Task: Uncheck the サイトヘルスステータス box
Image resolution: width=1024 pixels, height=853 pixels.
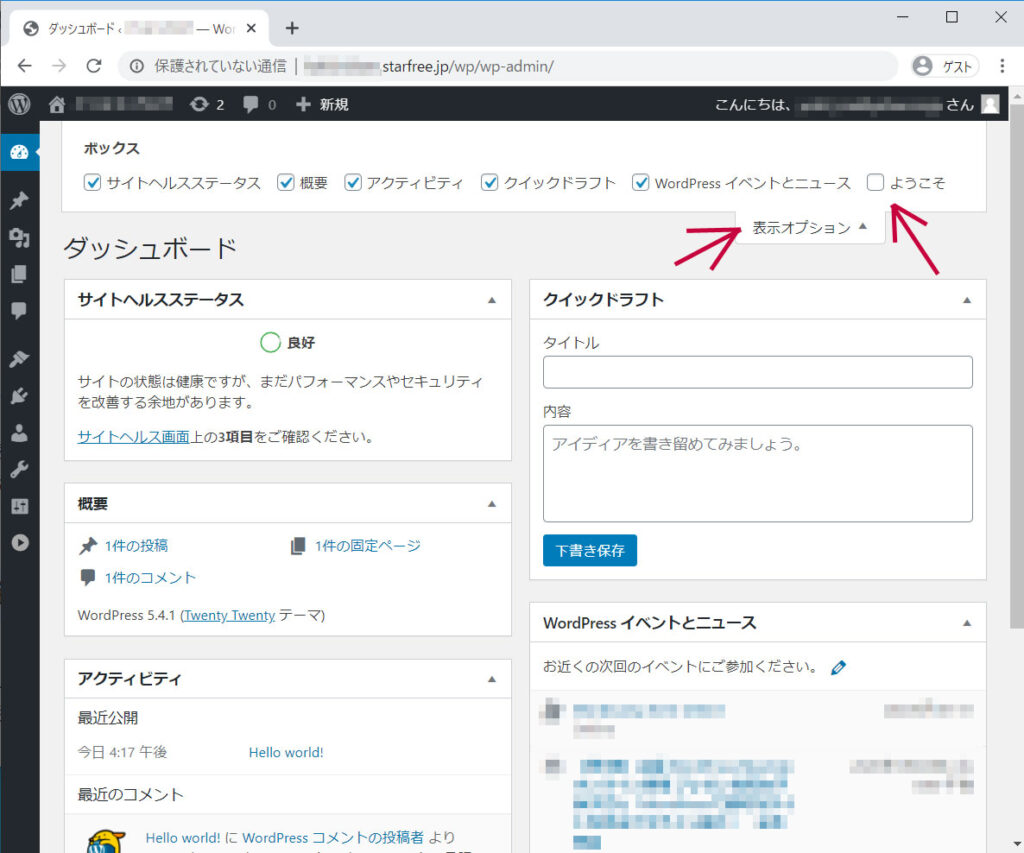Action: (93, 183)
